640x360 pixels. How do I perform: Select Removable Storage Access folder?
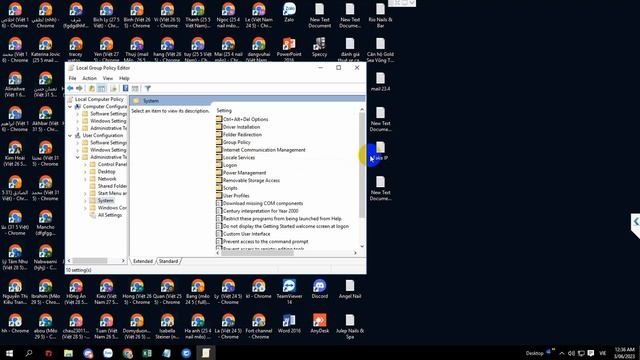pyautogui.click(x=248, y=180)
